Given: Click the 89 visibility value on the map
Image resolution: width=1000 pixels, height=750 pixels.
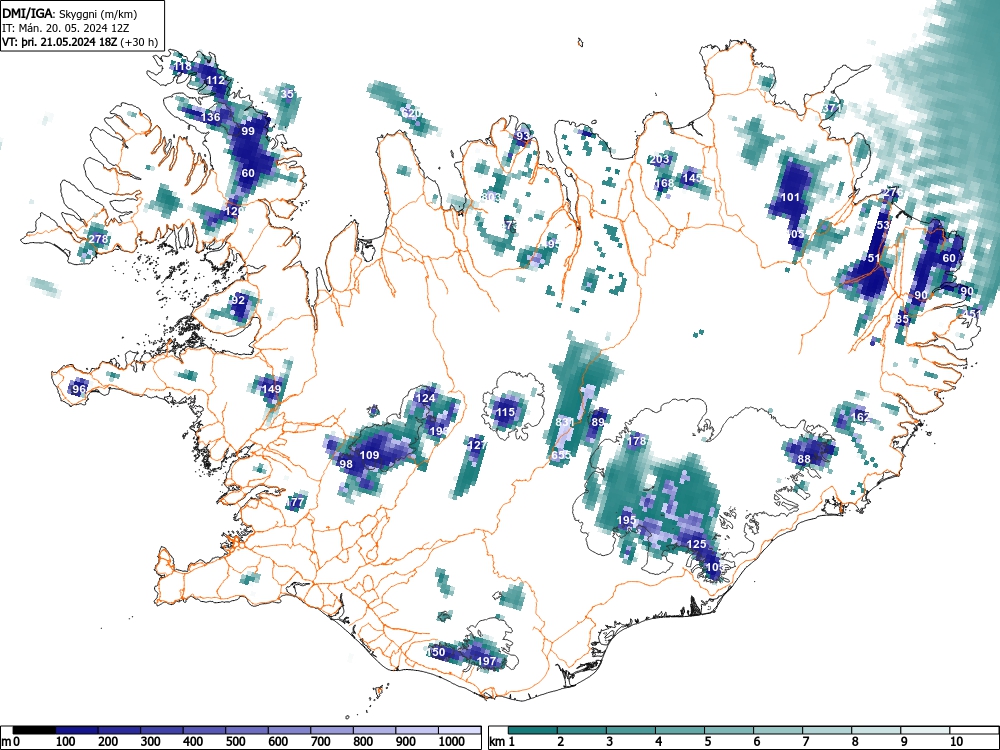Looking at the screenshot, I should click(x=598, y=422).
